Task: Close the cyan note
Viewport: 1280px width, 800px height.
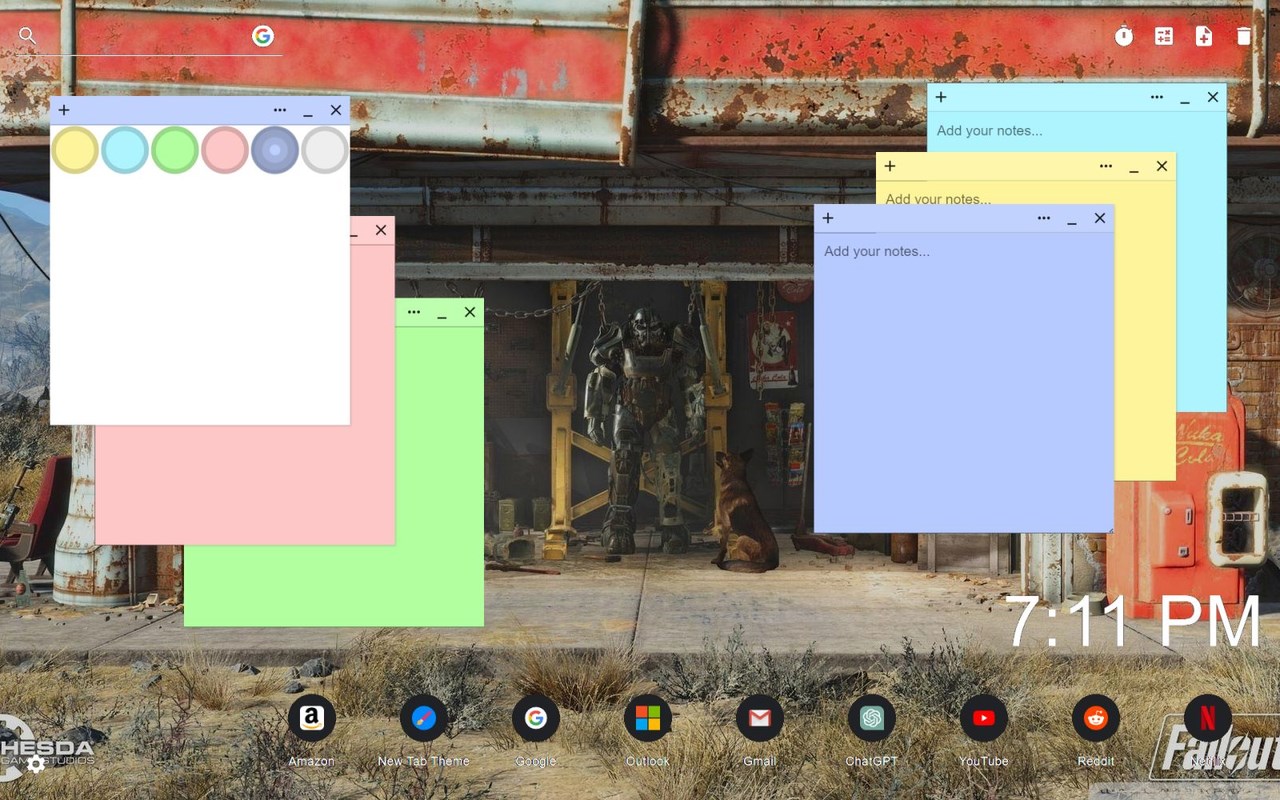Action: tap(1213, 97)
